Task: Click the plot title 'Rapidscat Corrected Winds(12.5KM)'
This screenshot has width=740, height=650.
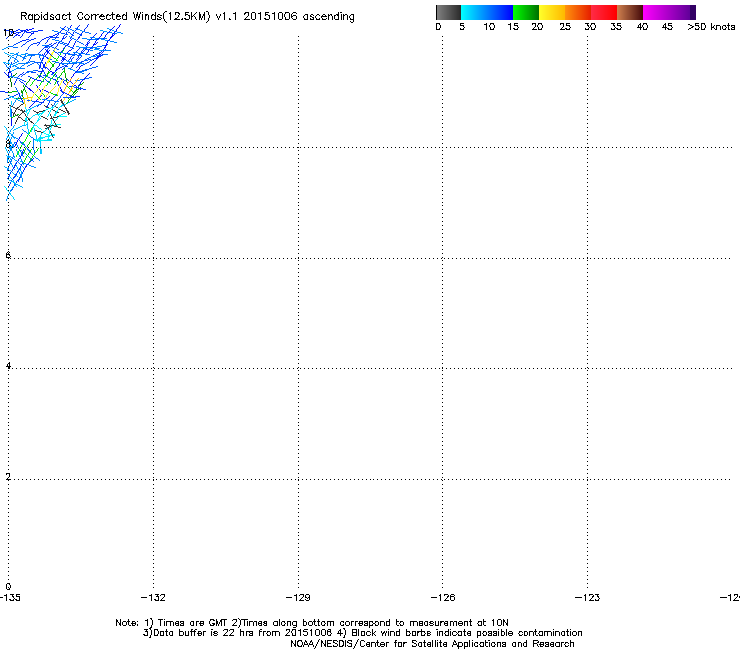Action: [x=115, y=17]
